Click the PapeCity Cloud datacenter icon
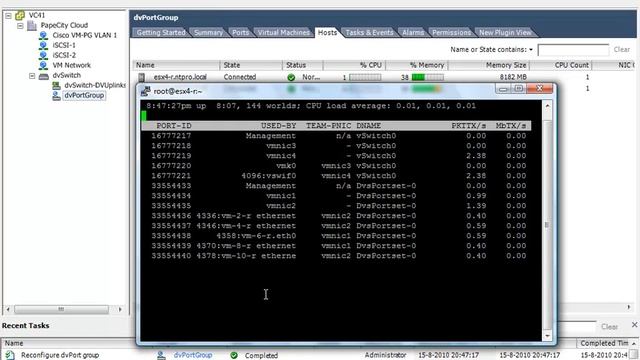Screen dimensions: 640x360 32,25
